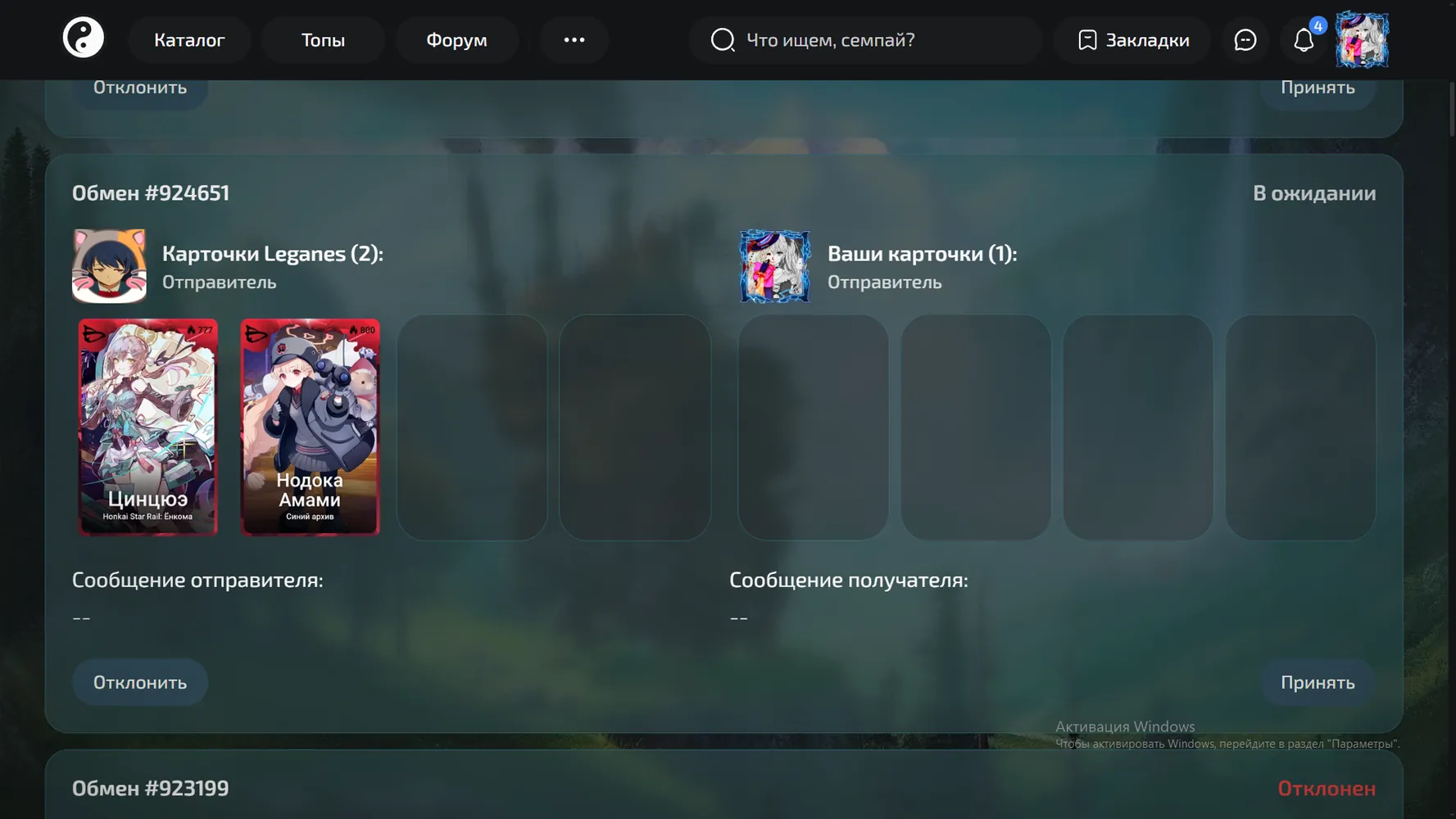The width and height of the screenshot is (1456, 819).
Task: Open the notifications bell
Action: 1304,39
